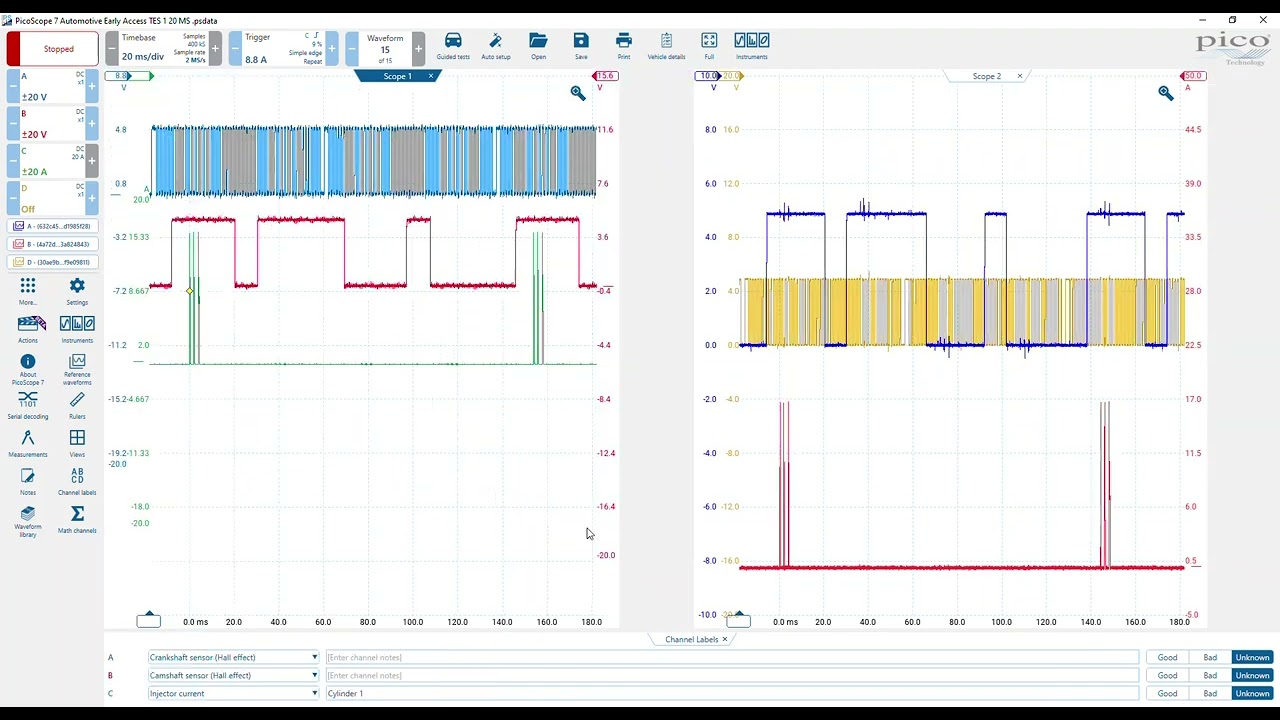1280x720 pixels.
Task: Set Channel A to Unknown
Action: click(1252, 657)
